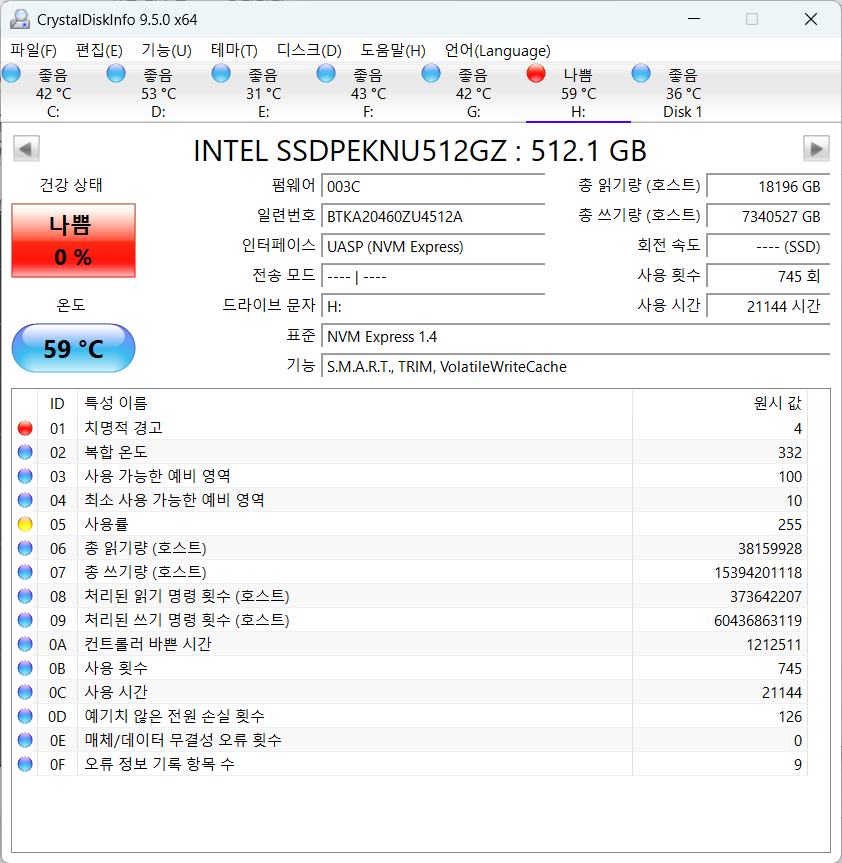Click status dot of attribute 06
This screenshot has height=863, width=842.
pyautogui.click(x=25, y=548)
